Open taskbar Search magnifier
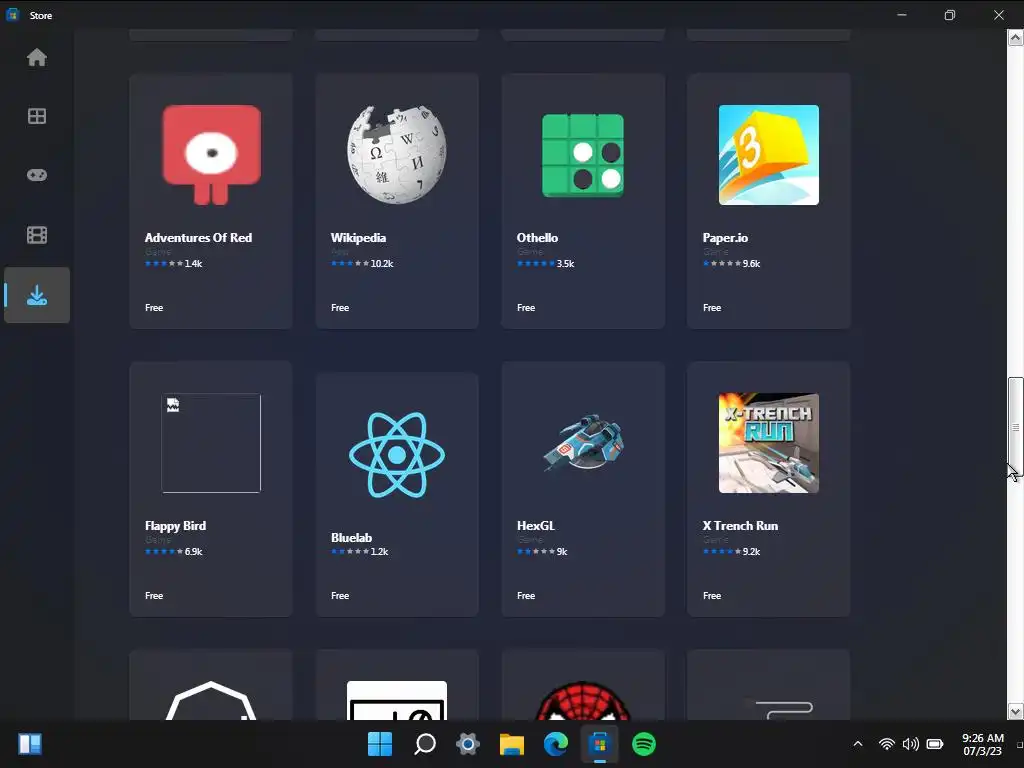Viewport: 1024px width, 768px height. 424,744
